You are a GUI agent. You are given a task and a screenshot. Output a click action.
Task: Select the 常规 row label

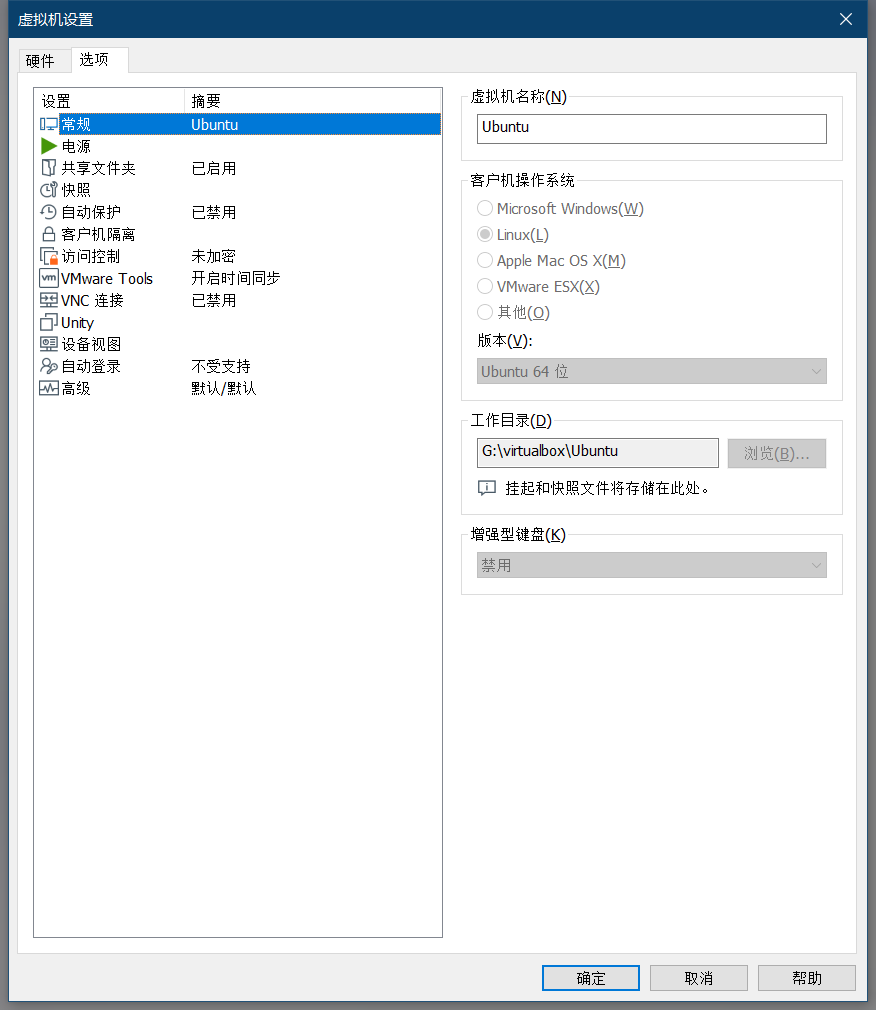(x=76, y=124)
